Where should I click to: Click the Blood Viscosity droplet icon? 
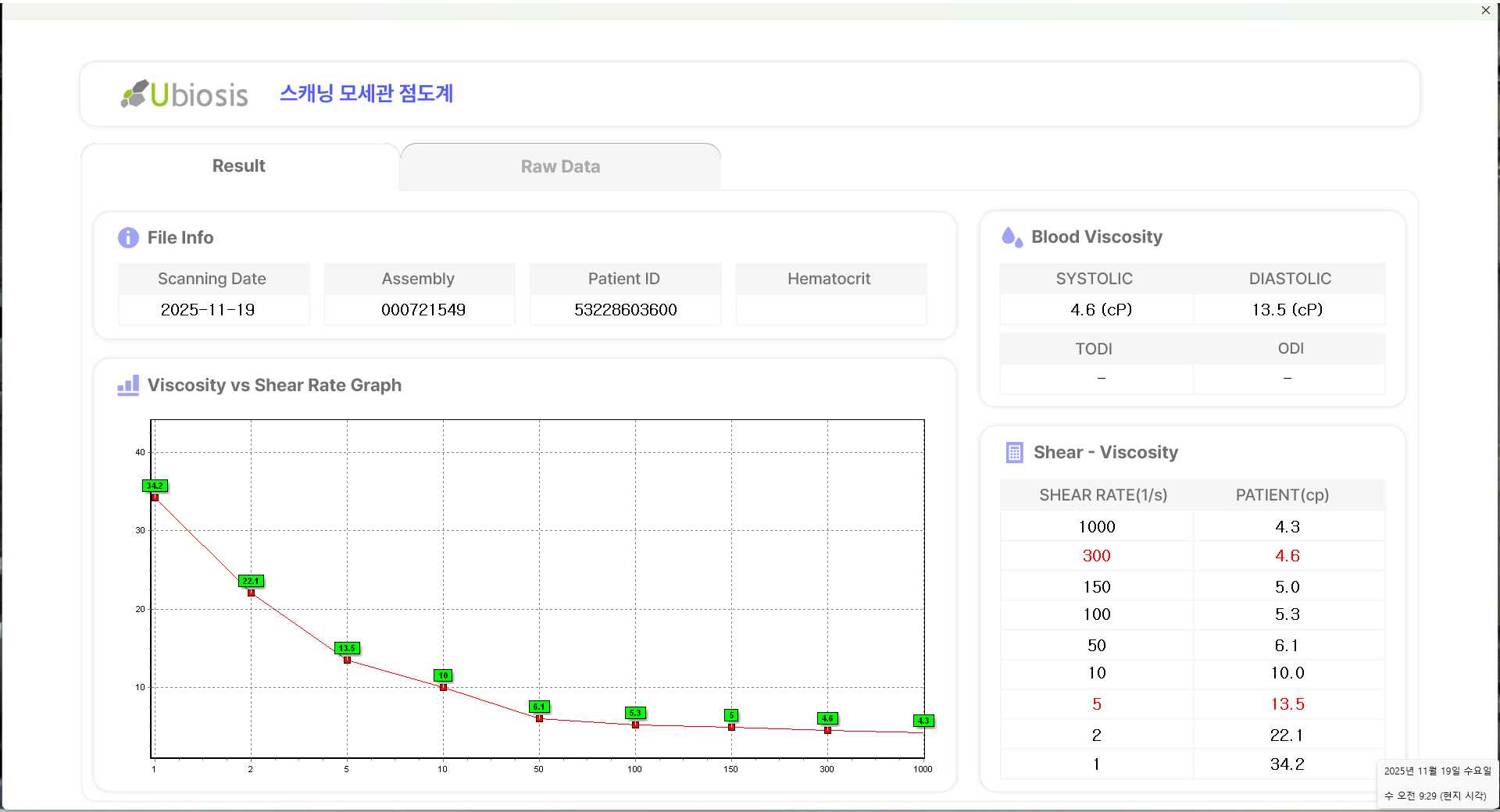[x=1012, y=237]
